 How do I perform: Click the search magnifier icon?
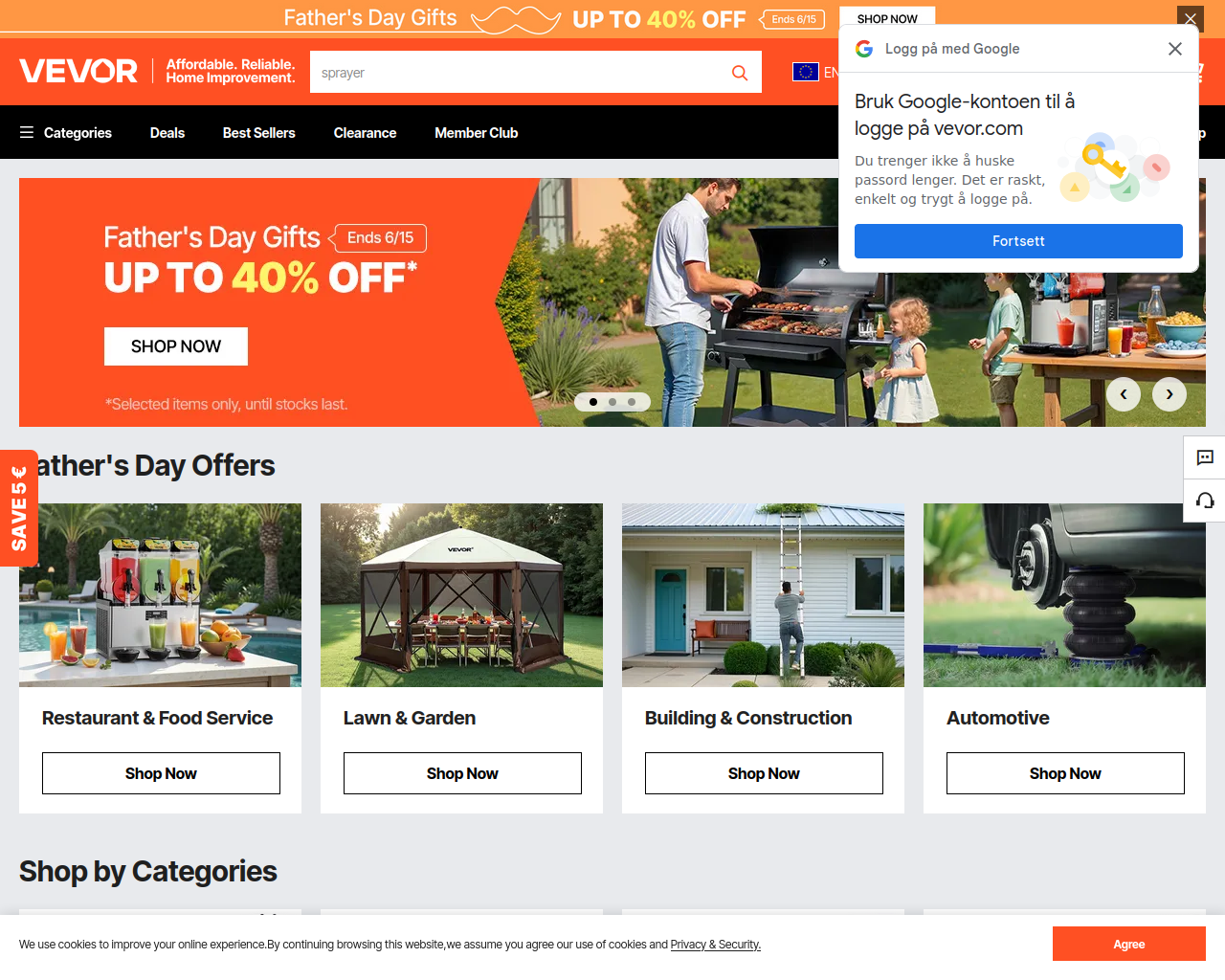[740, 73]
